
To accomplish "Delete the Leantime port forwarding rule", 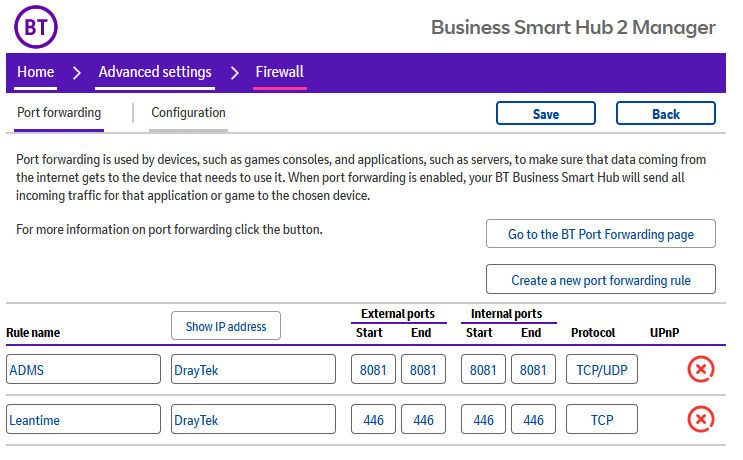I will tap(701, 420).
